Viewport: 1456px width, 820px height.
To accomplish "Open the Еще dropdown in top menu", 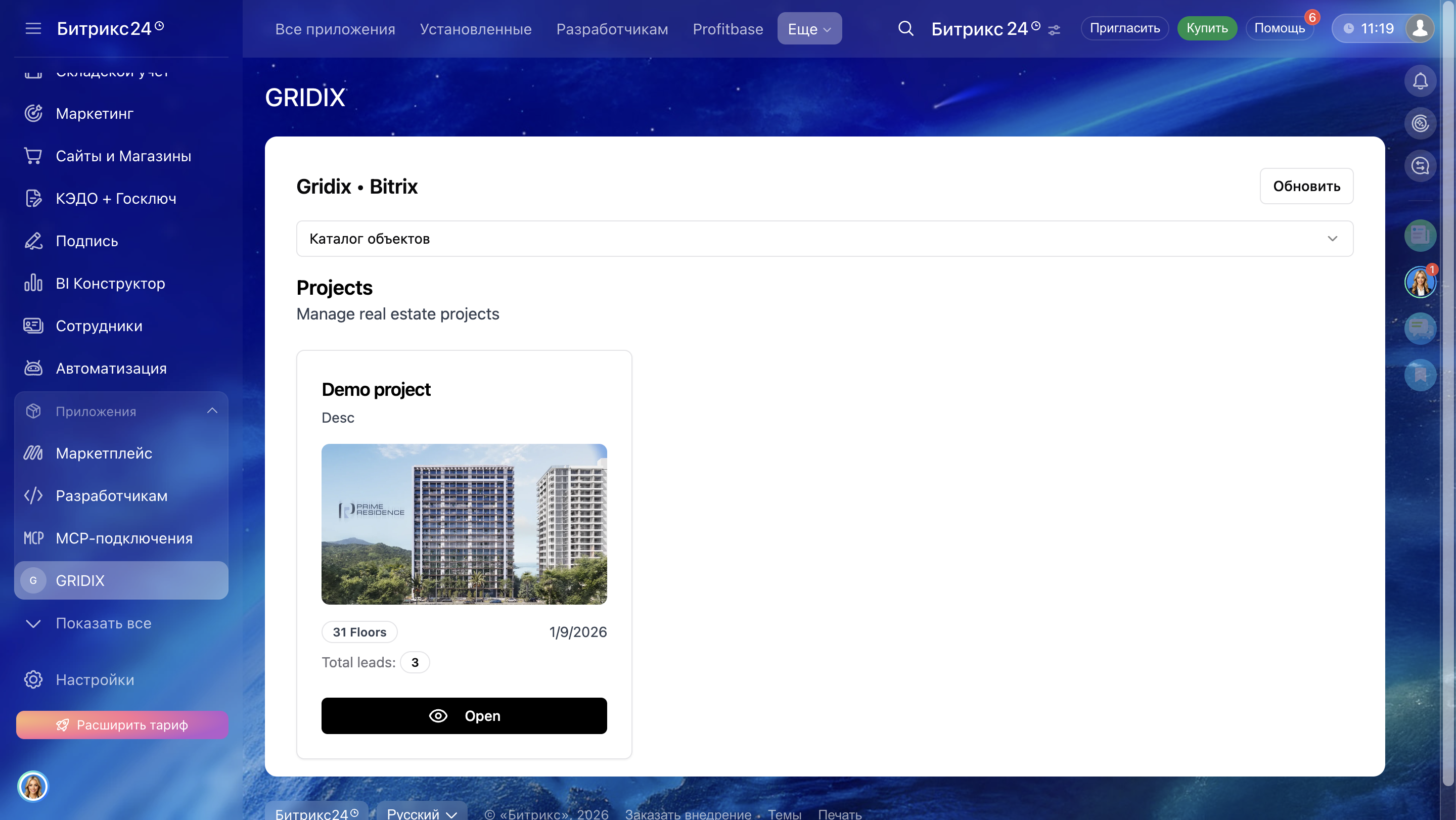I will point(809,29).
